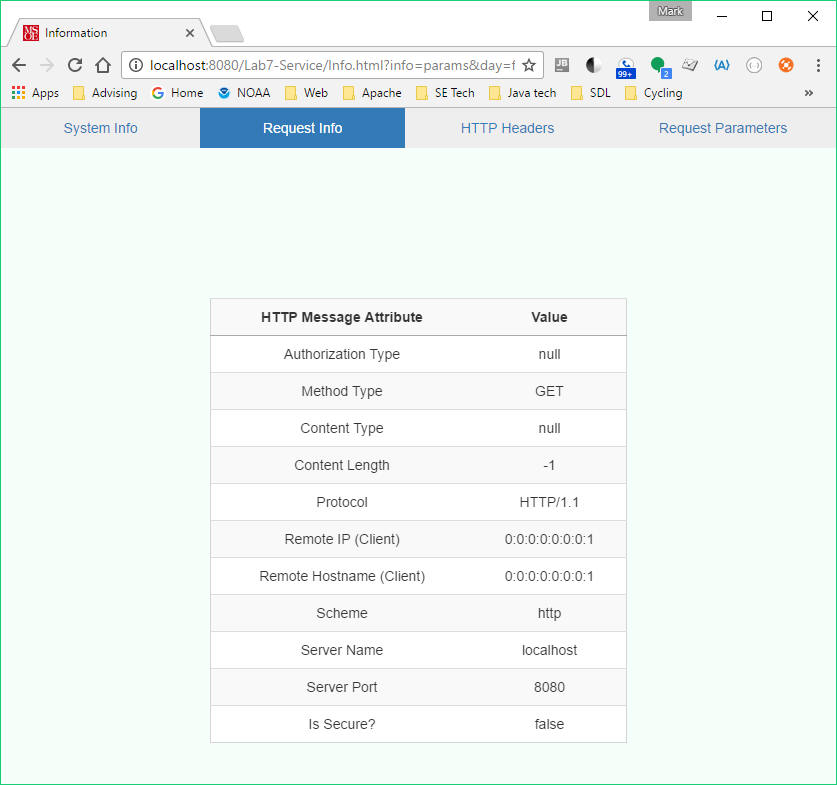Click inside the address bar URL field
837x785 pixels.
click(x=330, y=64)
